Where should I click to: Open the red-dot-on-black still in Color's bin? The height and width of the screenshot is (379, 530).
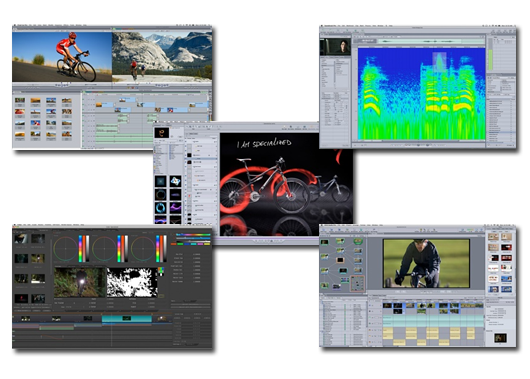[x=21, y=299]
